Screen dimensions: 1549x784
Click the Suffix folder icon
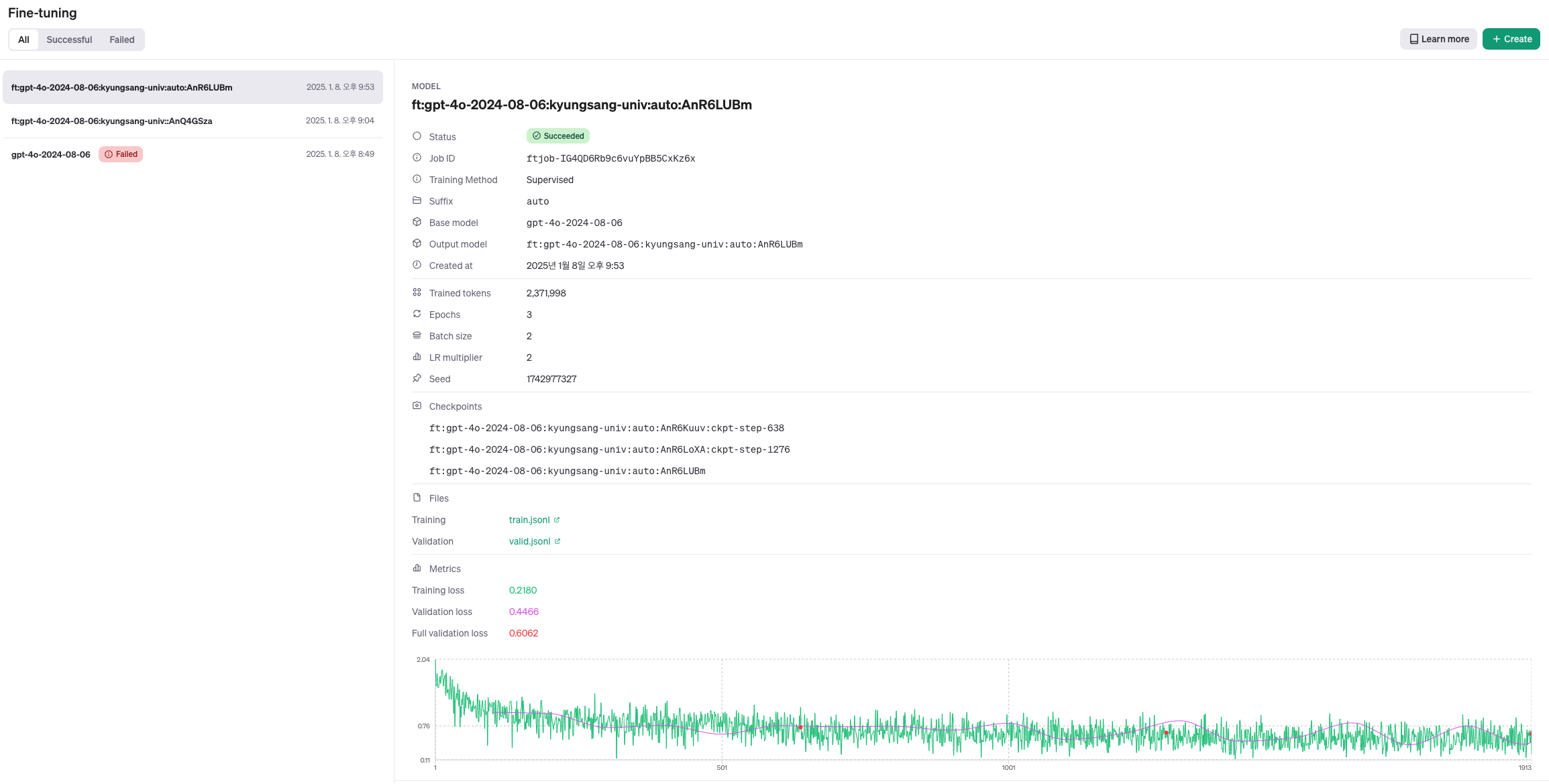click(x=417, y=201)
